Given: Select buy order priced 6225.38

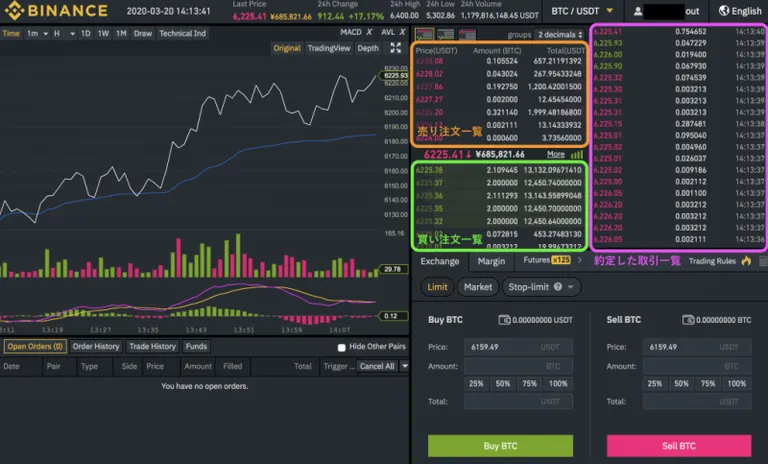Looking at the screenshot, I should tap(499, 170).
